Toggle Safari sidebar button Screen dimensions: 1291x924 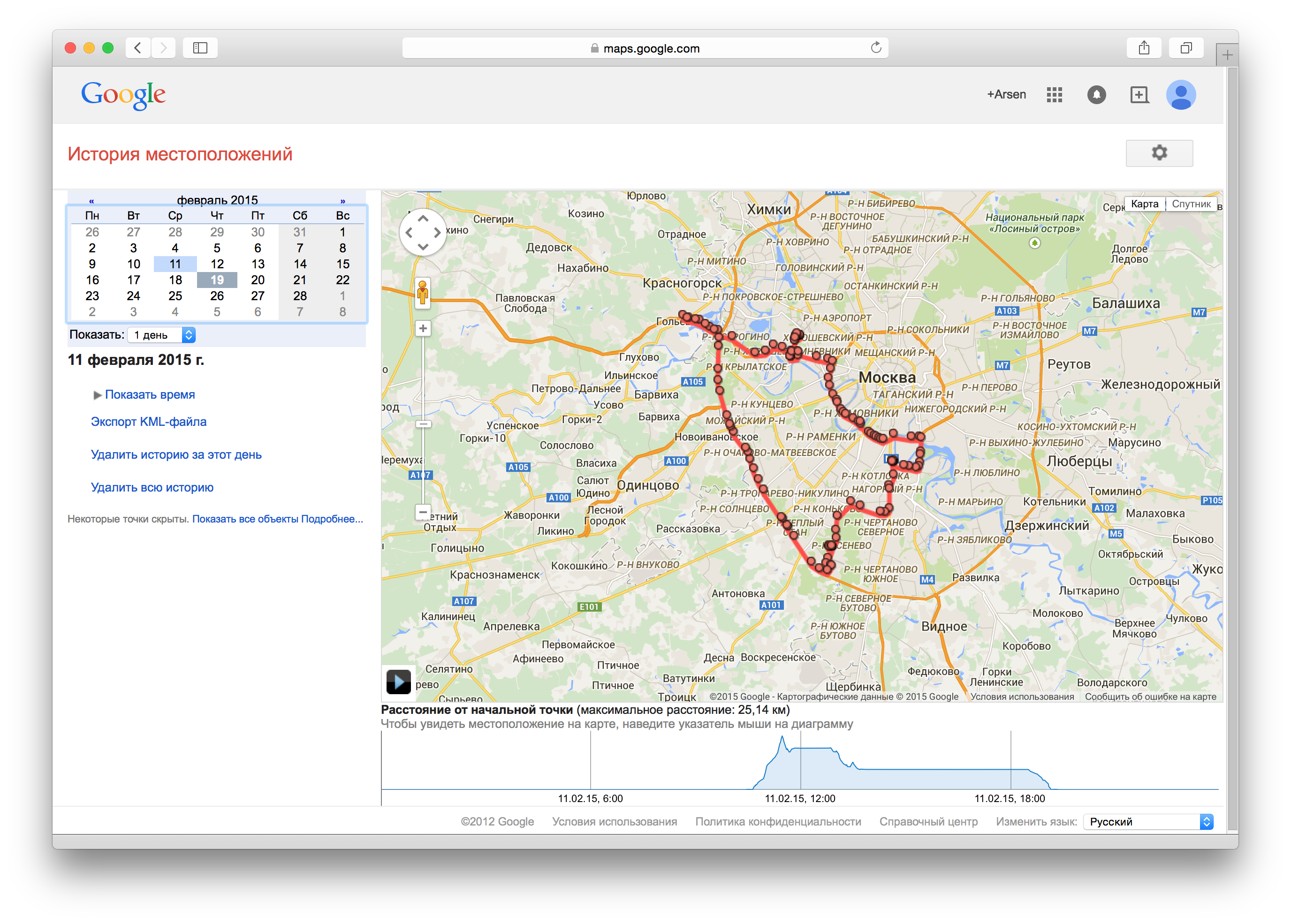(x=200, y=48)
